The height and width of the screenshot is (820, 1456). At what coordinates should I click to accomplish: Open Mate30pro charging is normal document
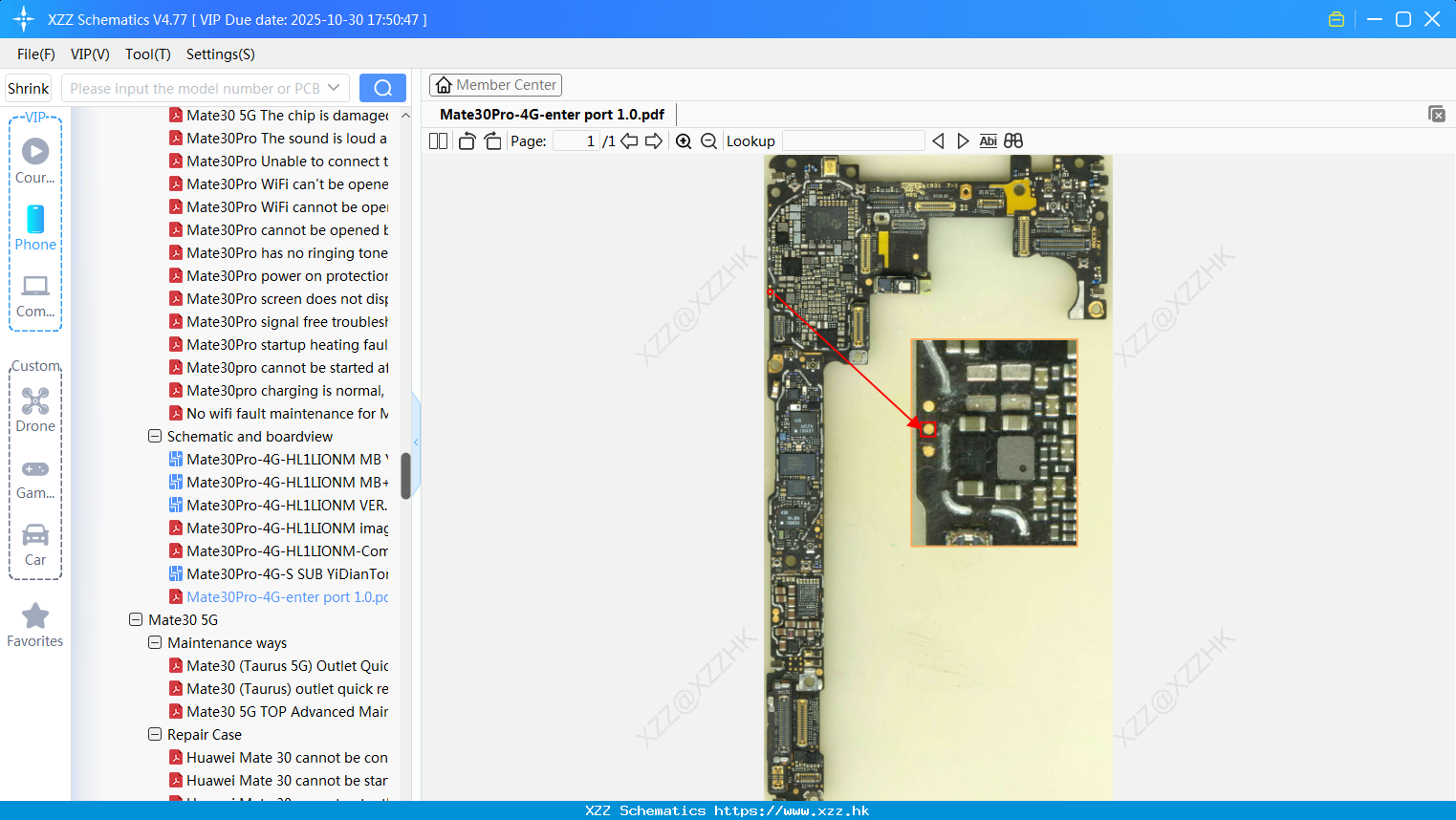(278, 391)
